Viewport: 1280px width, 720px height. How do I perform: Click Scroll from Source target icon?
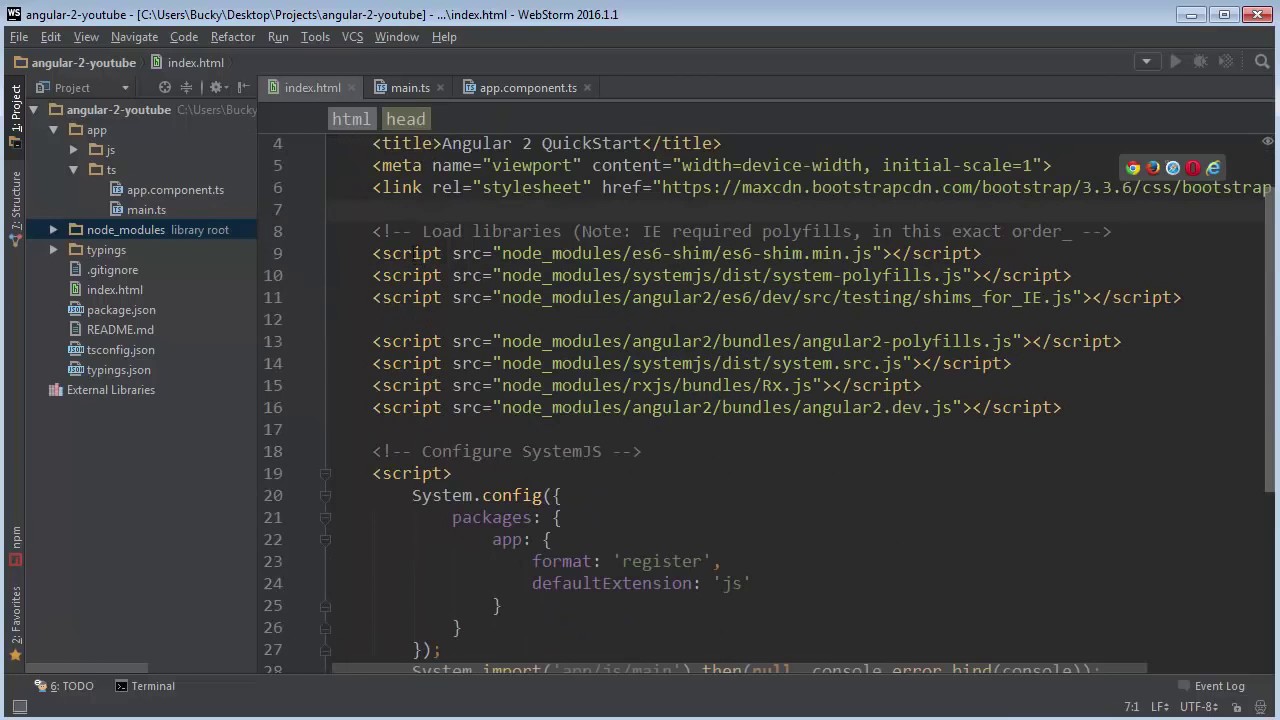[x=165, y=87]
